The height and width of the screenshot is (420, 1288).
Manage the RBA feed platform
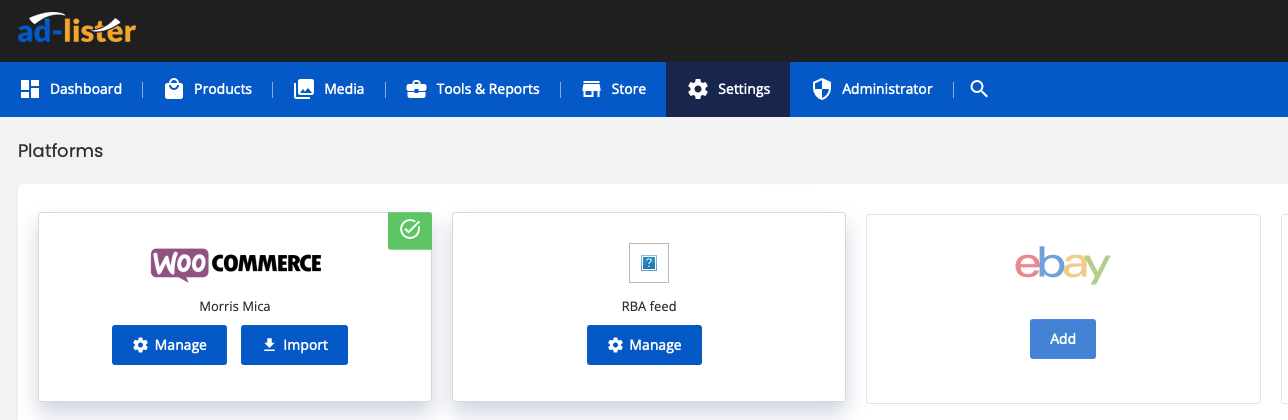pos(644,345)
